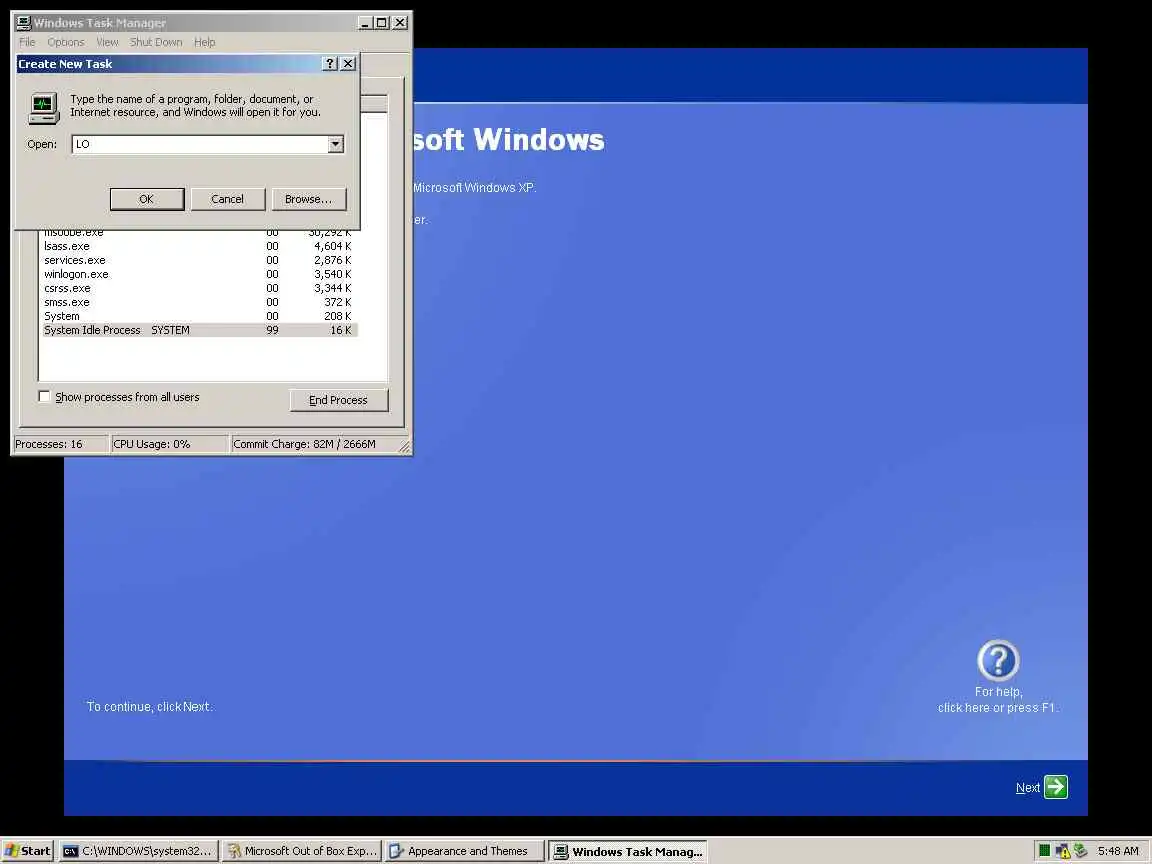Click the Safely Remove Hardware tray icon

point(1080,850)
